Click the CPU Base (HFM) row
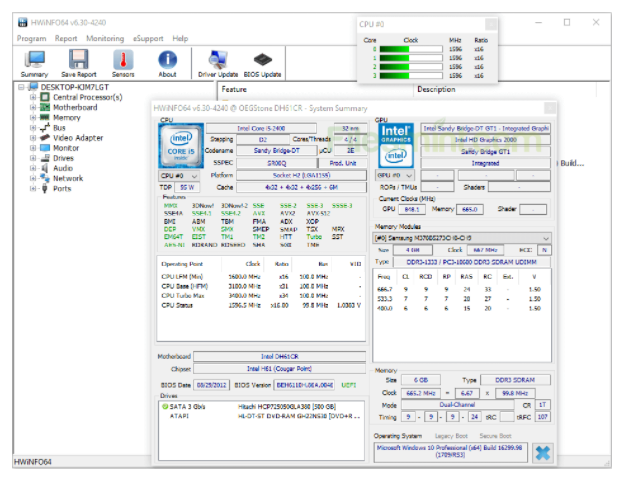The height and width of the screenshot is (477, 628). click(x=261, y=286)
